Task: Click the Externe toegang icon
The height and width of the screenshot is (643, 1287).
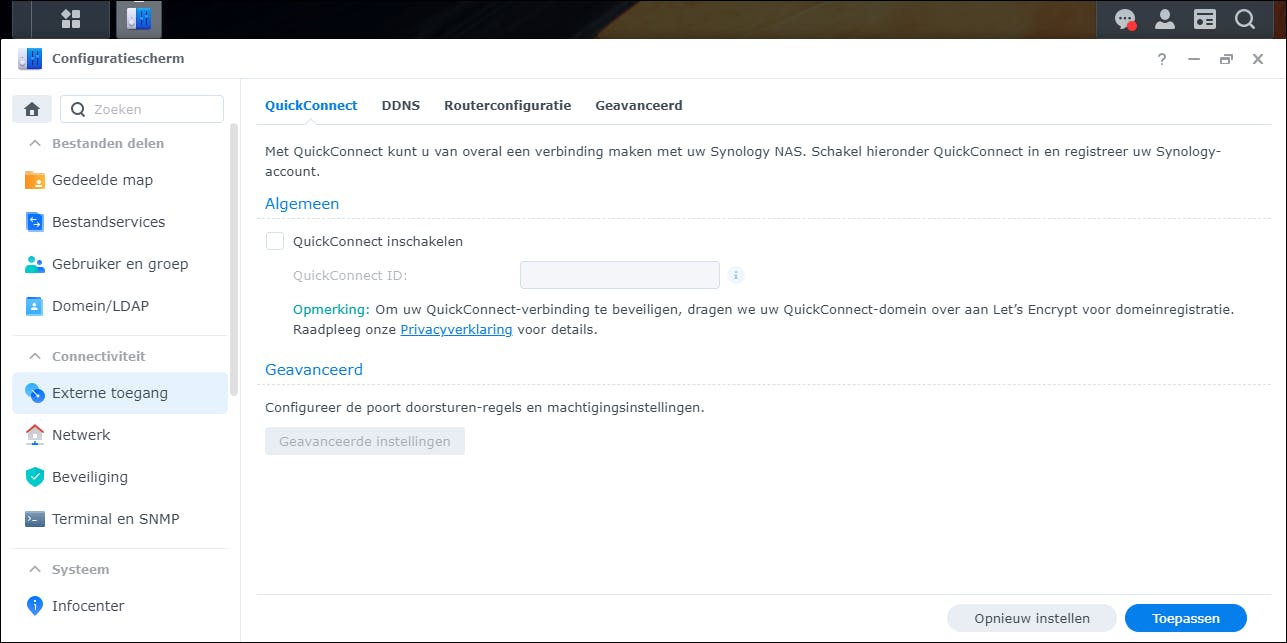Action: (x=35, y=393)
